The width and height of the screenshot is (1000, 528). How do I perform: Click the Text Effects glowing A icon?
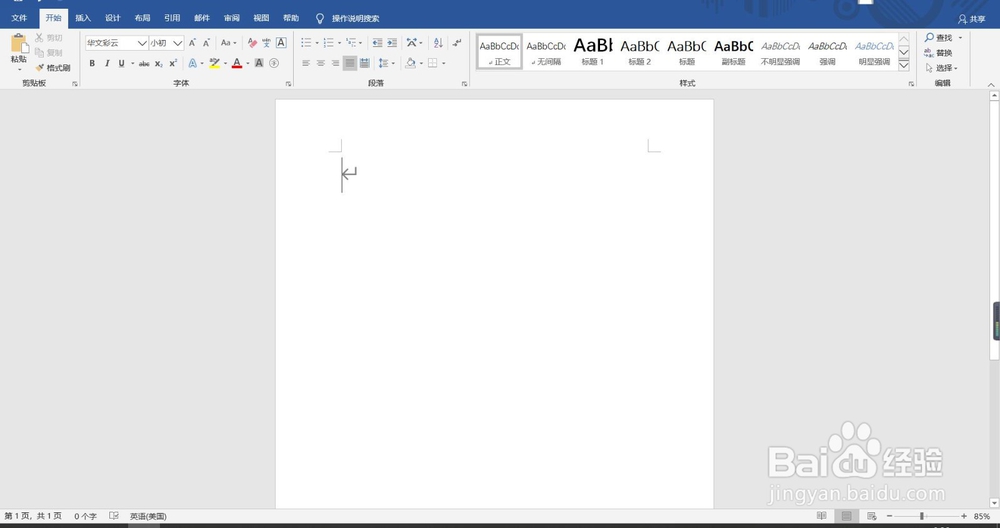click(x=193, y=63)
